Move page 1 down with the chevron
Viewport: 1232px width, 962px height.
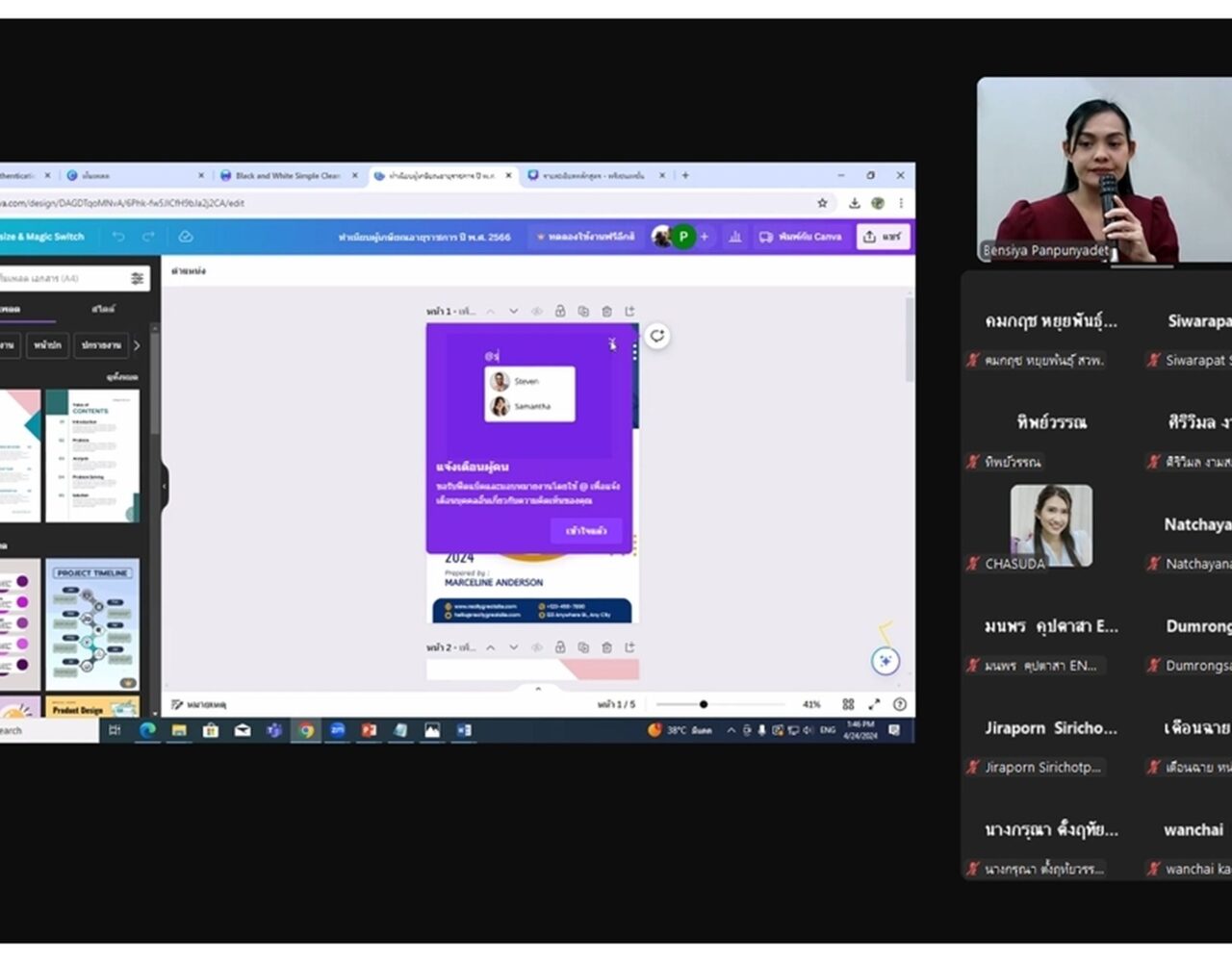coord(513,311)
